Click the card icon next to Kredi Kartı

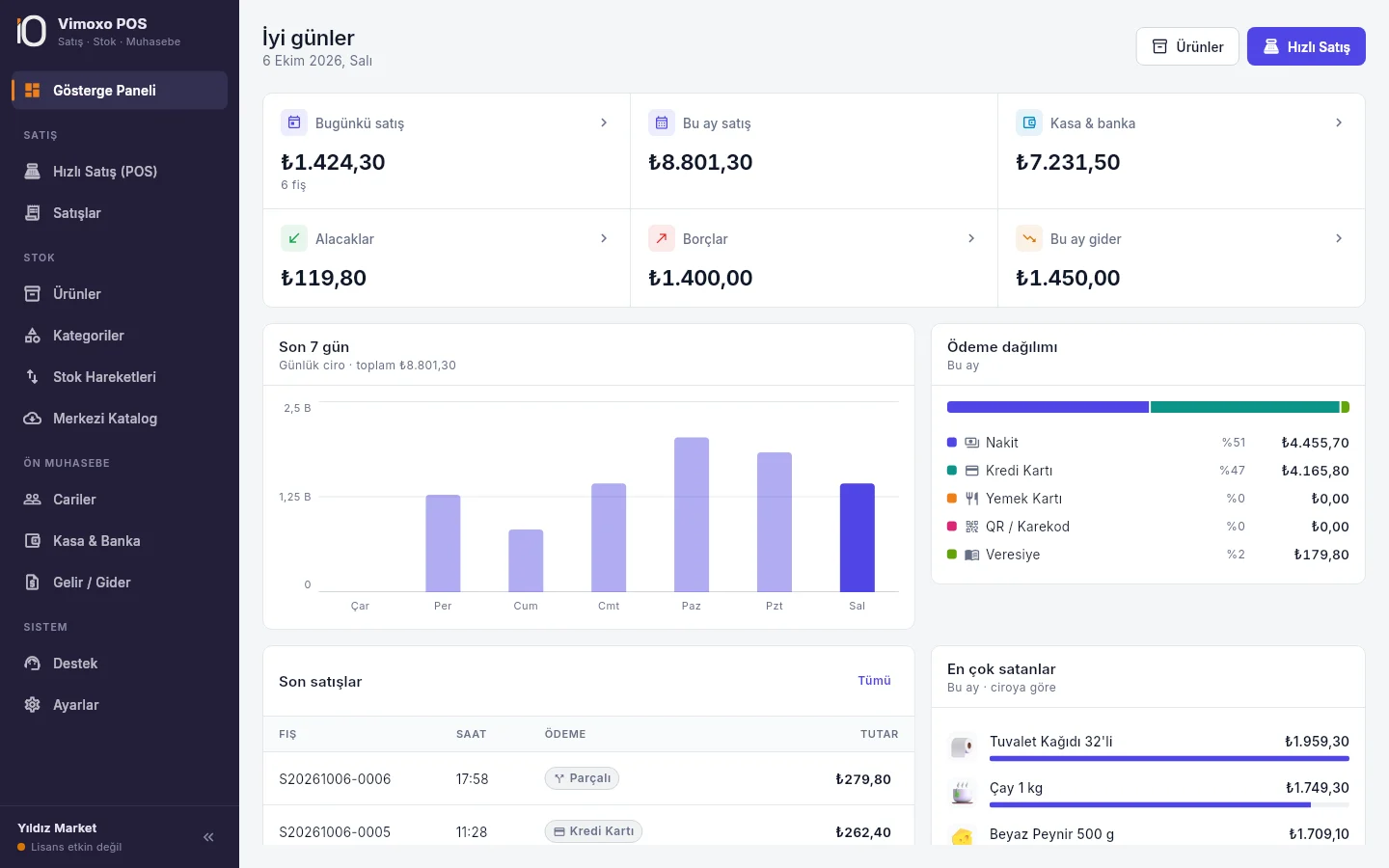(972, 471)
